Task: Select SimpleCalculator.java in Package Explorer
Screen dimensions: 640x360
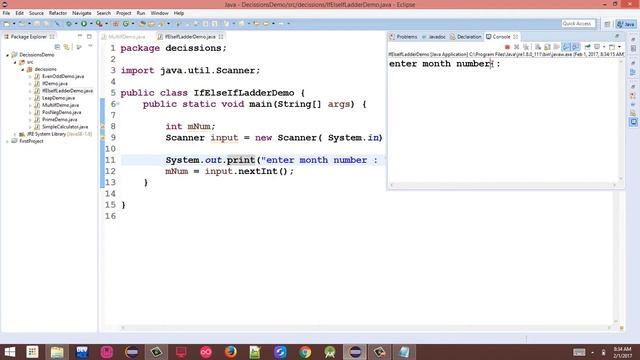Action: [x=65, y=127]
